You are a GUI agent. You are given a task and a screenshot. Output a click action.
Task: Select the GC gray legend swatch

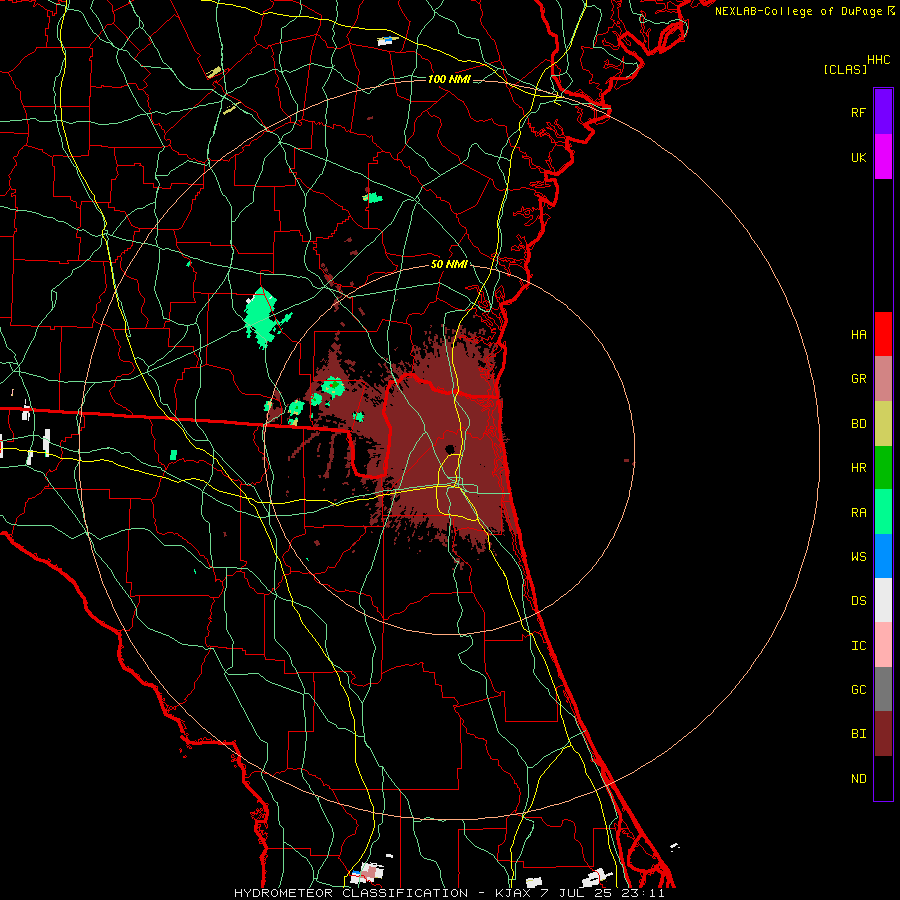point(883,689)
